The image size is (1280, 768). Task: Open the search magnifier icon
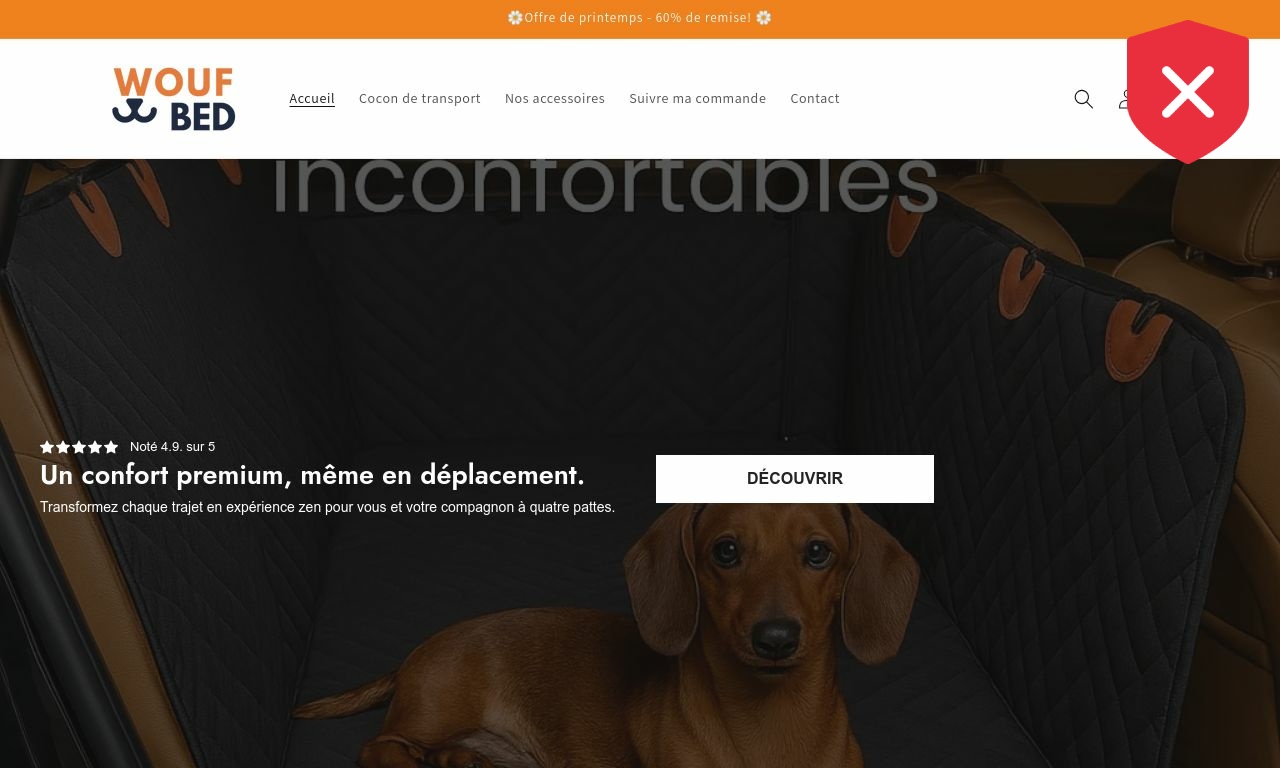pyautogui.click(x=1083, y=99)
